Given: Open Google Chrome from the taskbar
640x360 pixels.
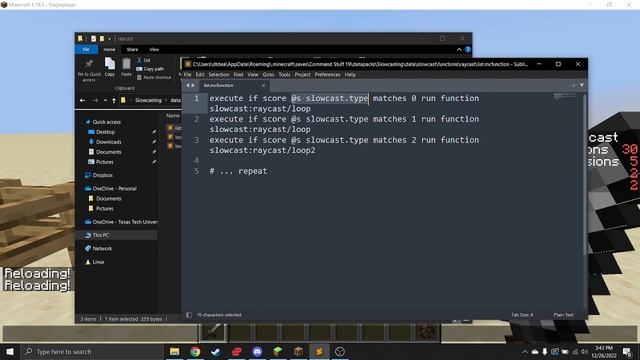Looking at the screenshot, I should [x=195, y=351].
